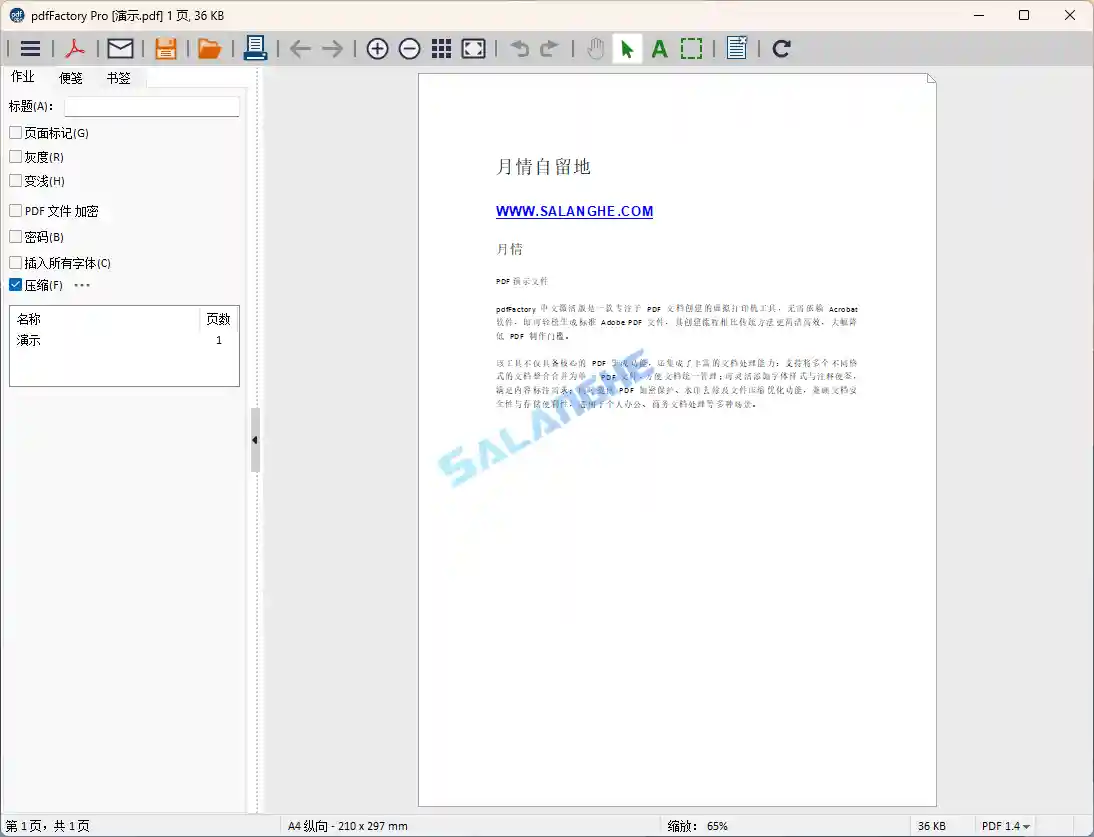Click inside the 标题 title input field
This screenshot has height=837, width=1094.
point(151,105)
